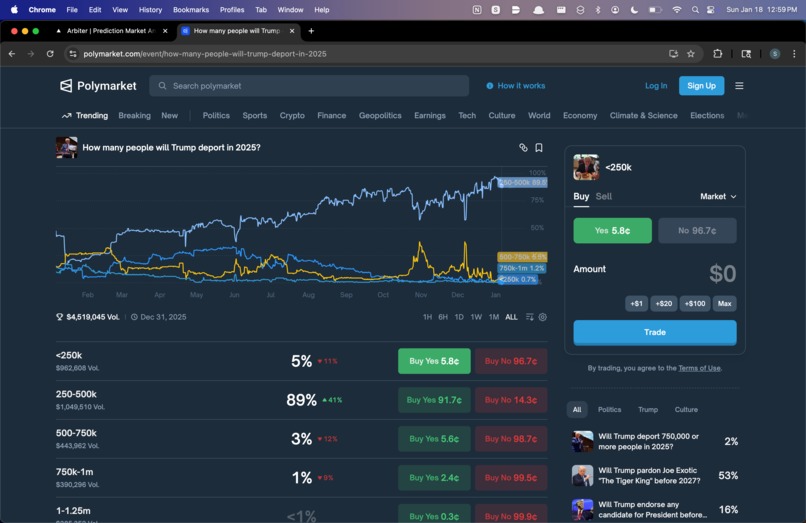
Task: Select the 1W chart range
Action: [477, 317]
